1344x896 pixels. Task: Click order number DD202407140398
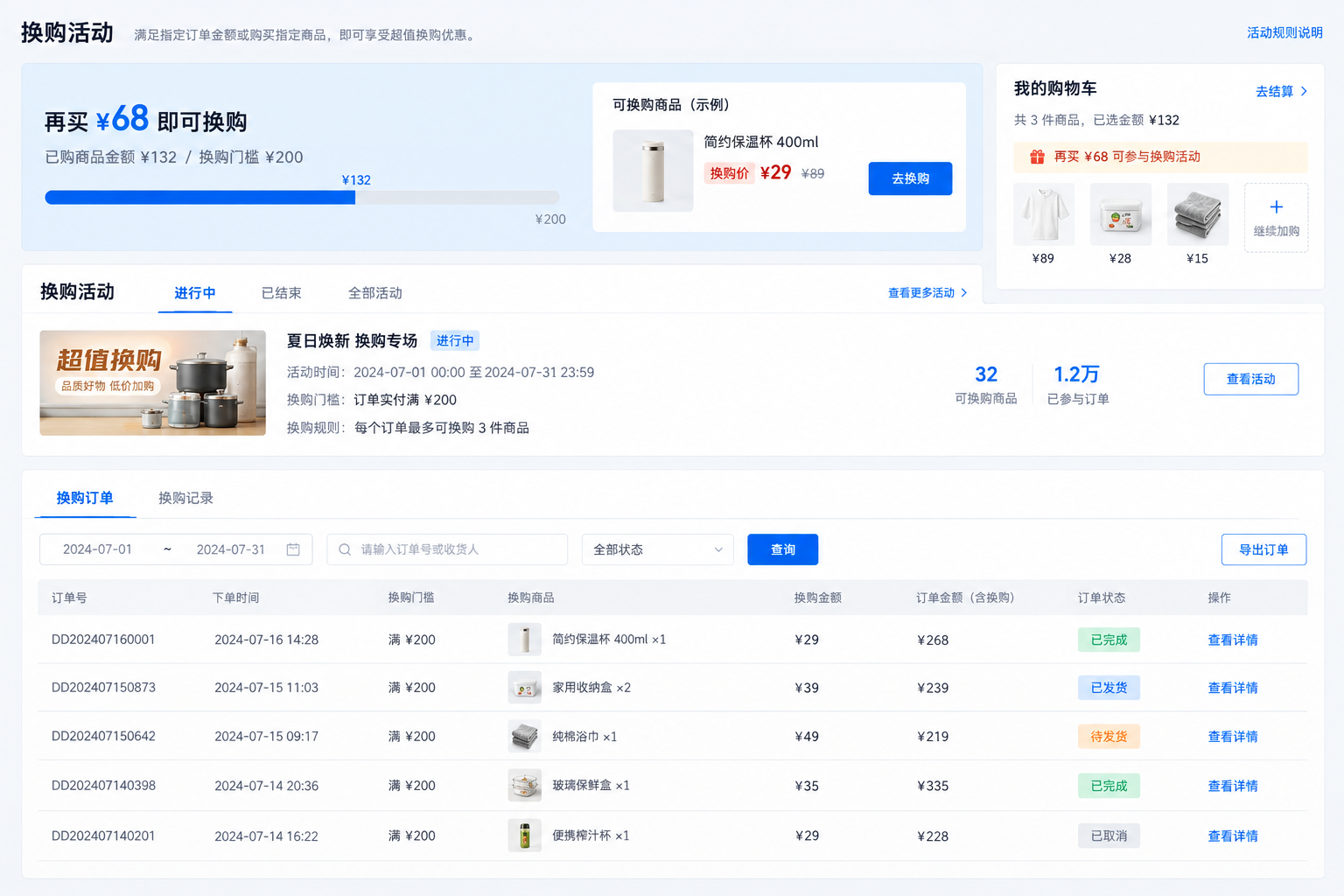[x=103, y=786]
